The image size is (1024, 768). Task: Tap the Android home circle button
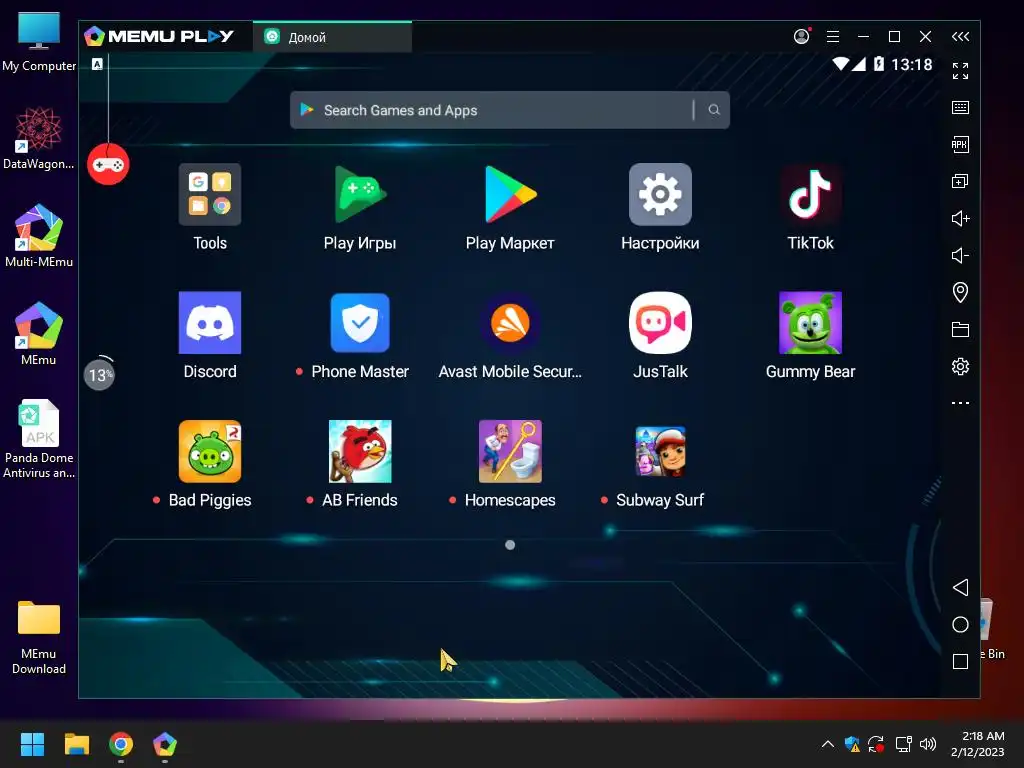pyautogui.click(x=960, y=624)
